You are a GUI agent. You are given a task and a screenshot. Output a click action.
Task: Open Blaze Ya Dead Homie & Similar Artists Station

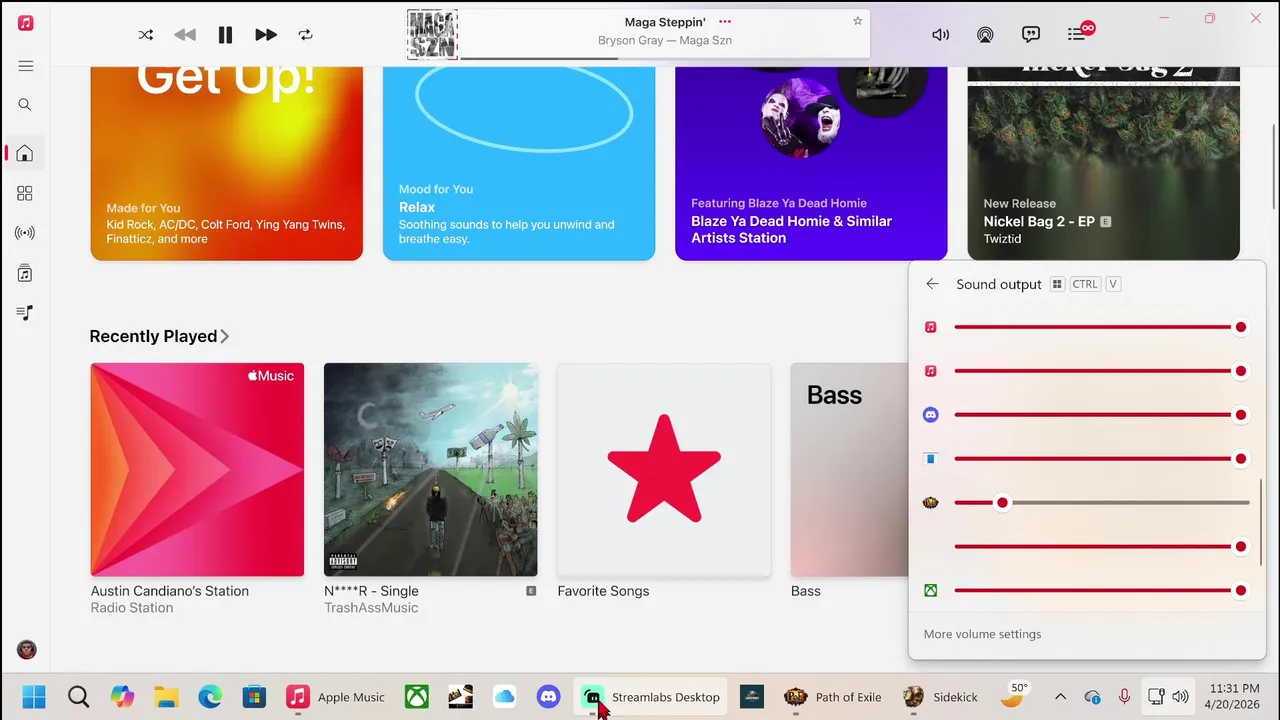[x=811, y=163]
